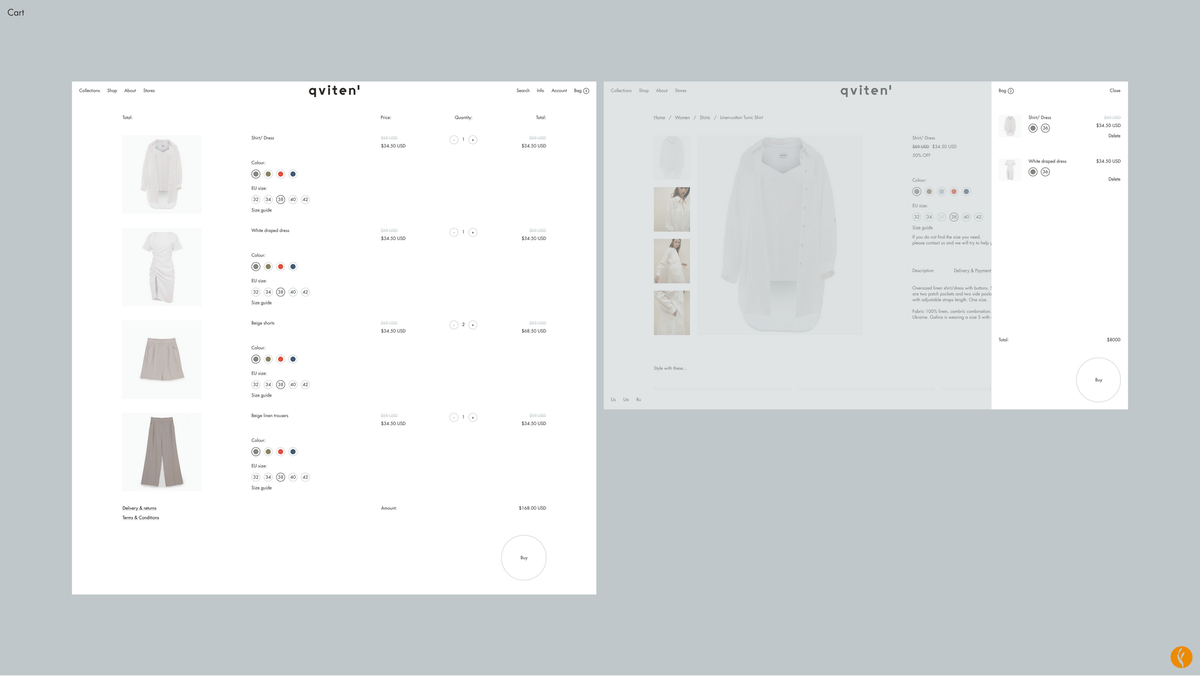1200x676 pixels.
Task: Open the Beige shorts image in cart
Action: tap(162, 359)
